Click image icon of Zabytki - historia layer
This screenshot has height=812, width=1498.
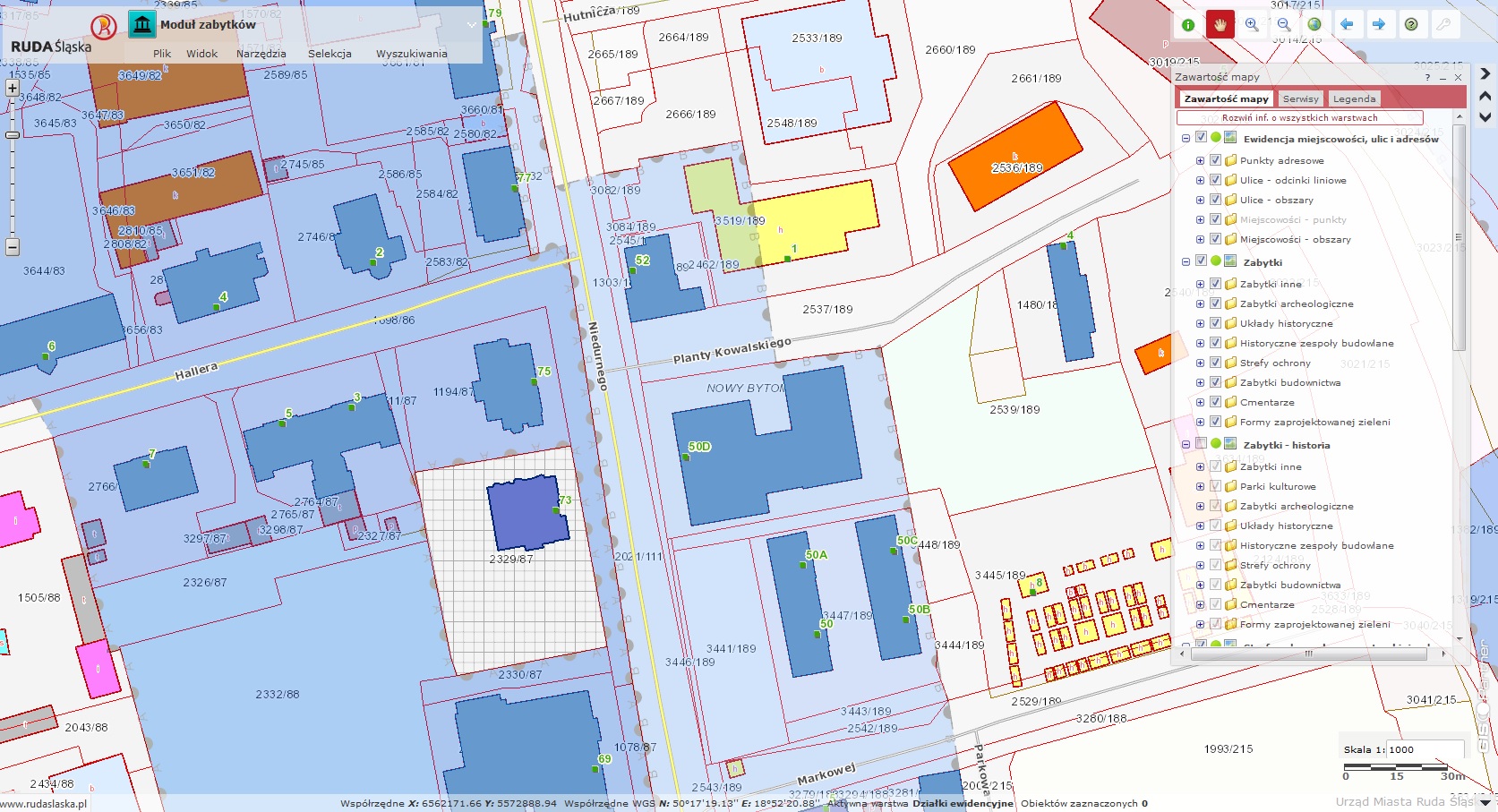click(x=1230, y=444)
